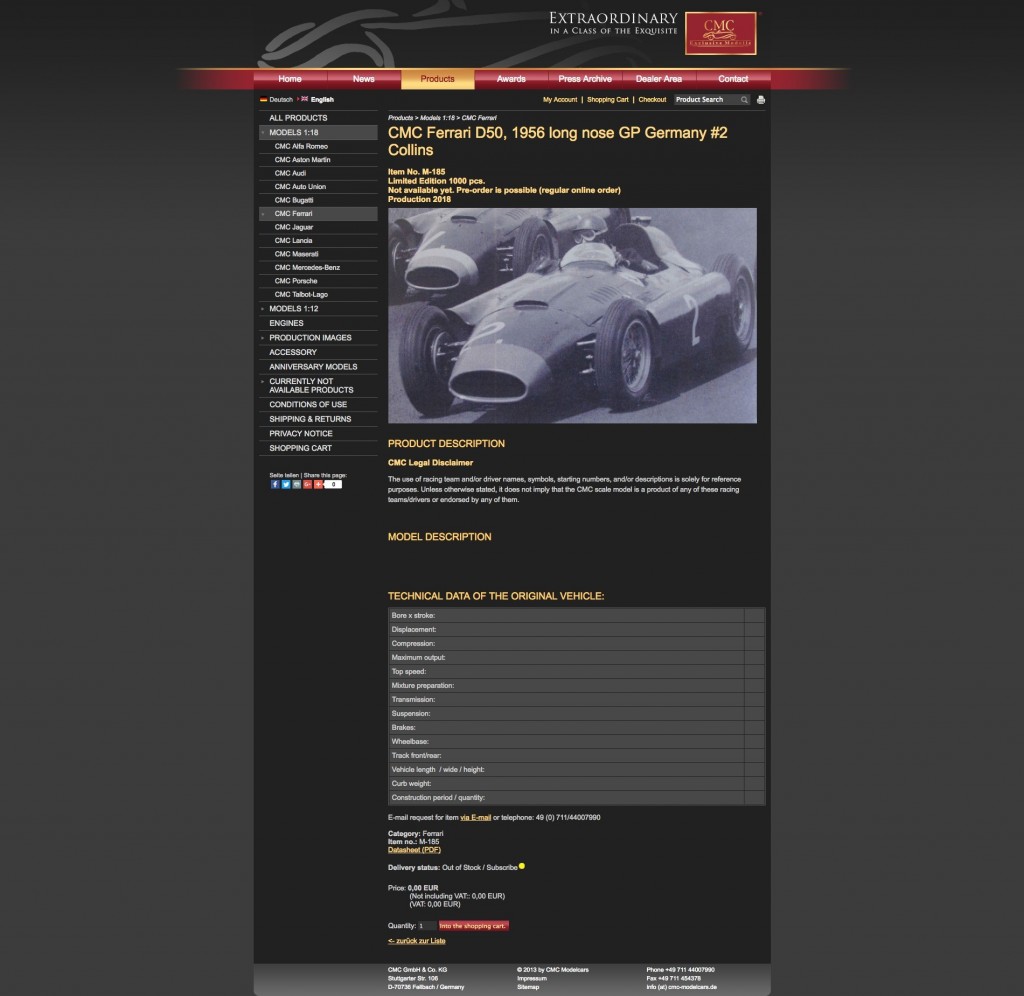This screenshot has height=996, width=1024.
Task: Open Shopping Cart link in top bar
Action: [x=608, y=100]
